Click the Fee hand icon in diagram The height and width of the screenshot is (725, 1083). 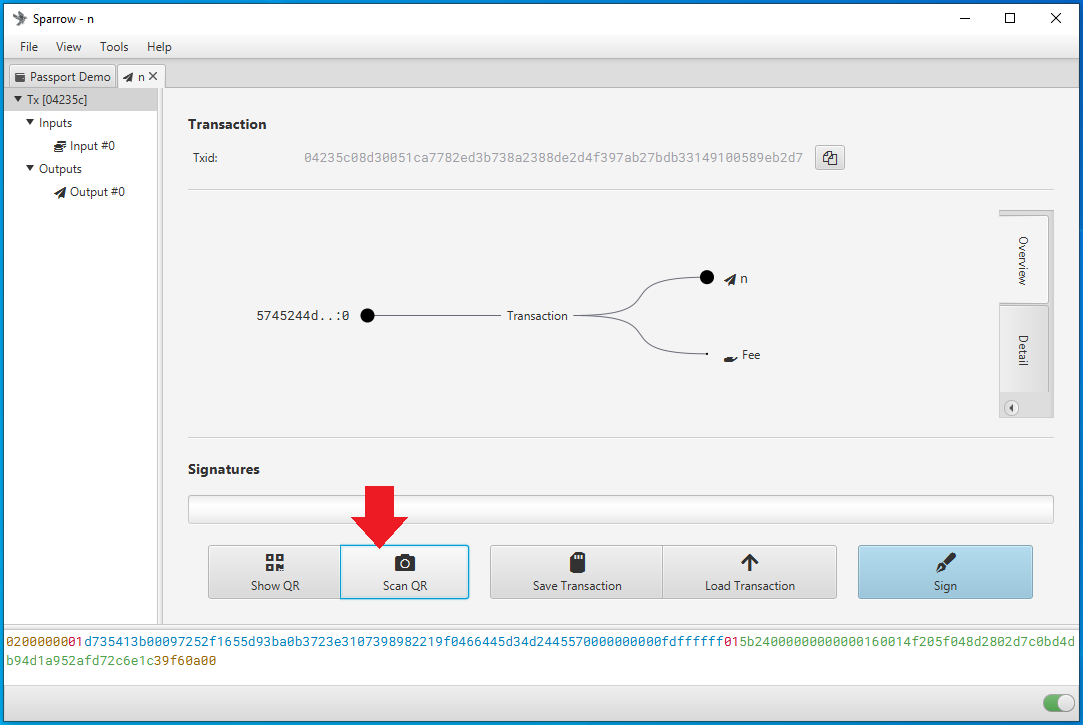tap(730, 358)
